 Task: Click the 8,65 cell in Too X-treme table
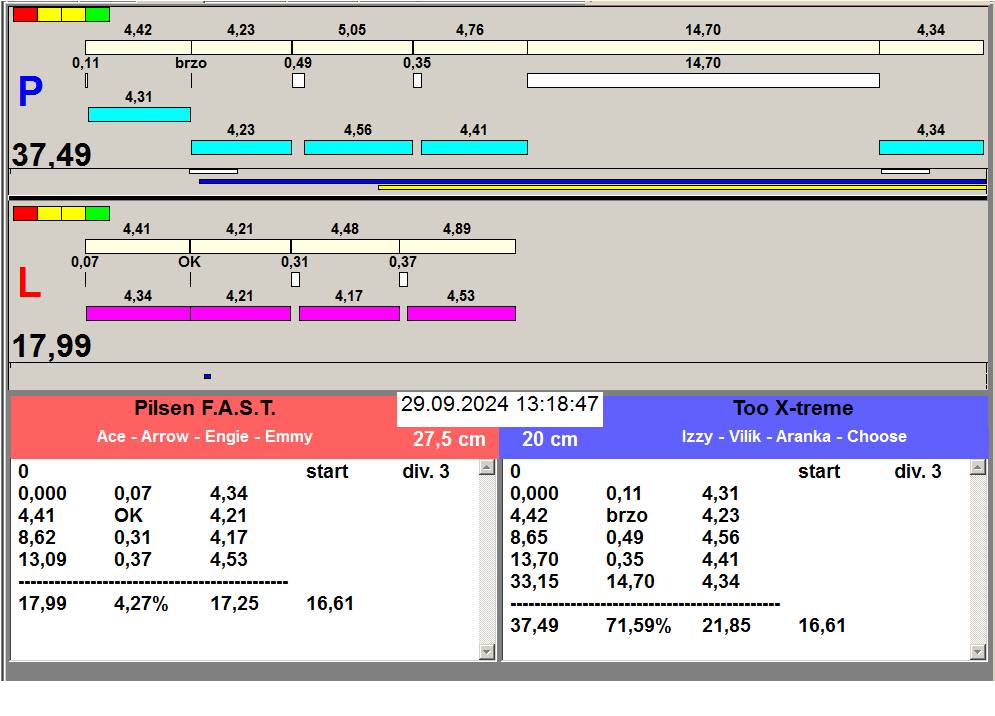(529, 538)
